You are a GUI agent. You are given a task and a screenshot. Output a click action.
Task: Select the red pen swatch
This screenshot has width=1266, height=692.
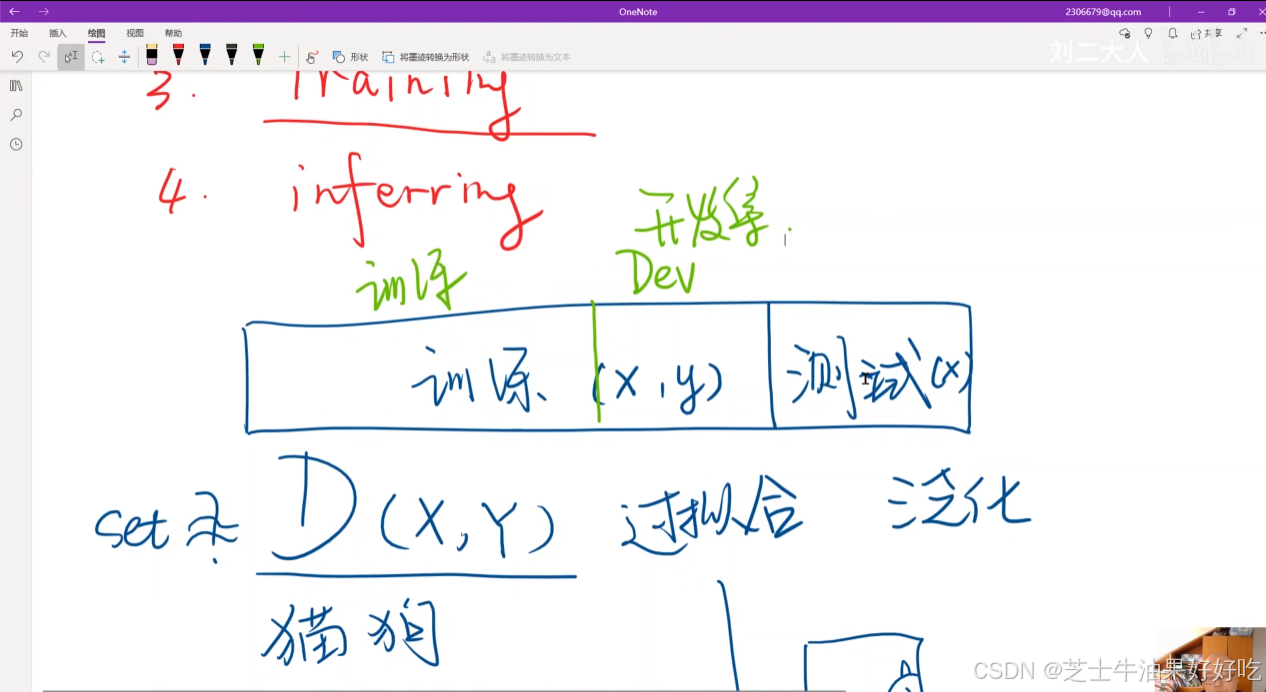178,56
